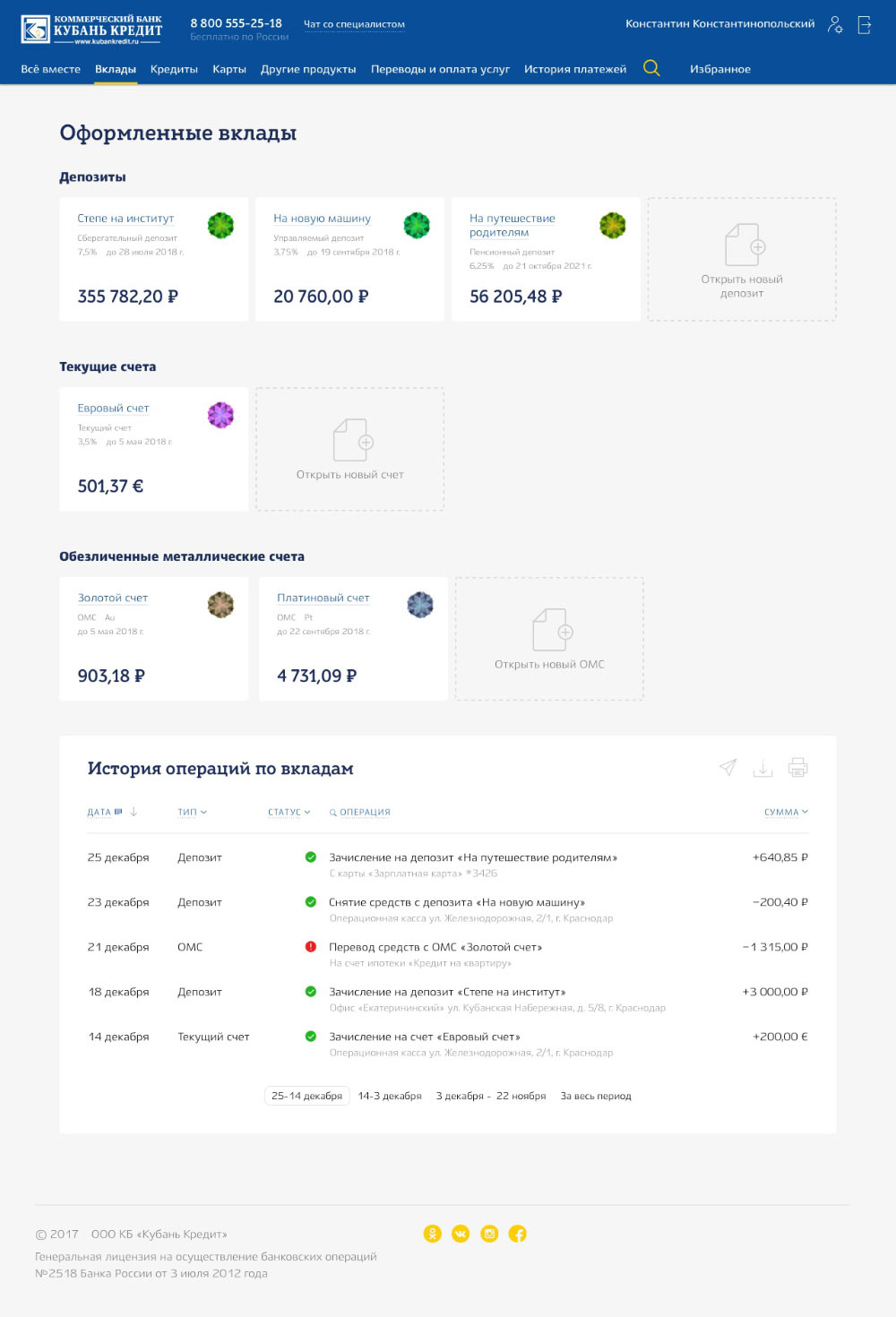Print the operations history
This screenshot has width=896, height=1317.
pyautogui.click(x=797, y=768)
